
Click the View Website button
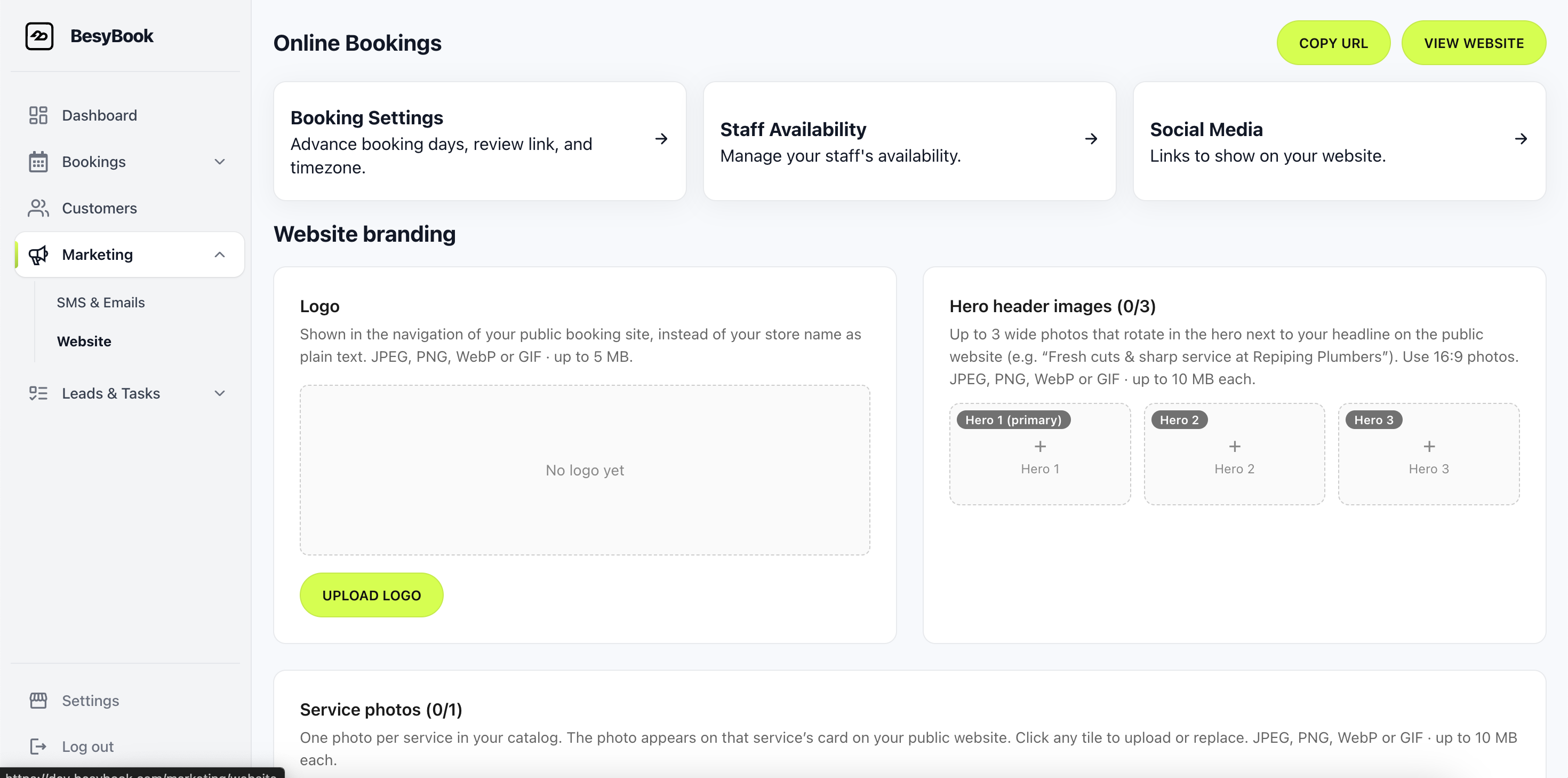pyautogui.click(x=1474, y=43)
